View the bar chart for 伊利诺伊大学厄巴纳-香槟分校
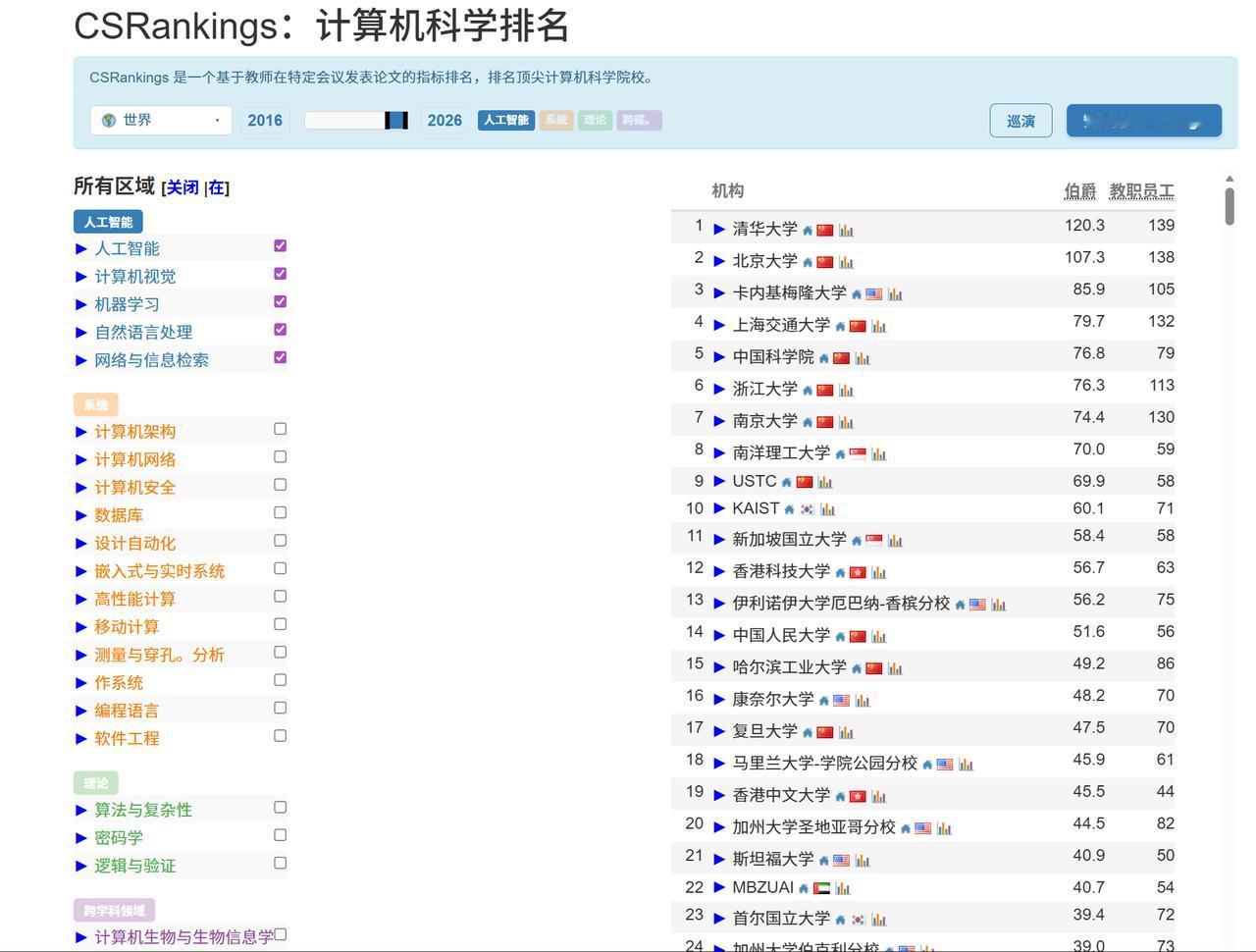Screen dimensions: 1256x952 [999, 604]
